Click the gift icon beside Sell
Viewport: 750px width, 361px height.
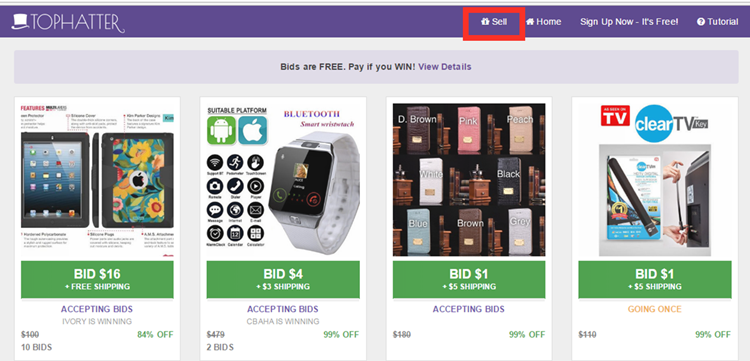pos(485,22)
